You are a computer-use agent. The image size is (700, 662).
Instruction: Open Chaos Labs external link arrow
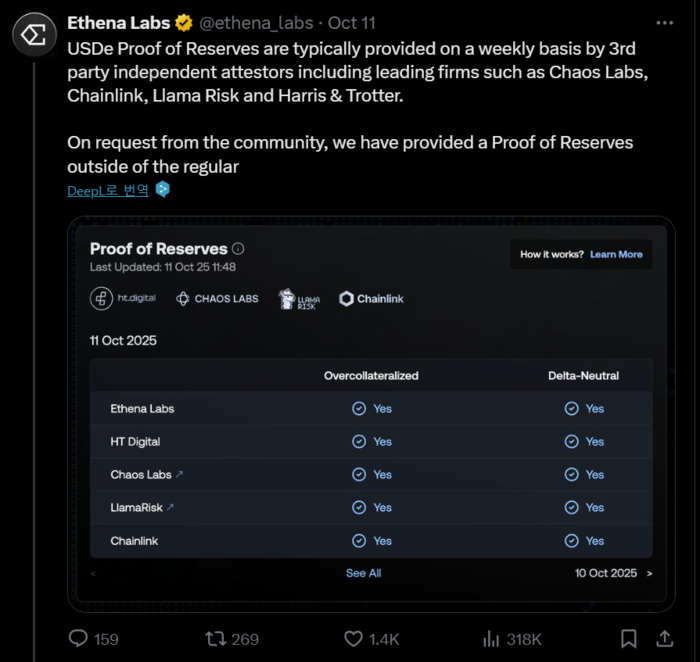(180, 475)
